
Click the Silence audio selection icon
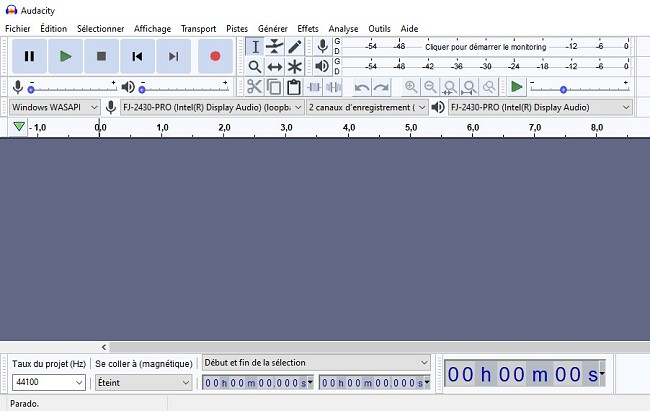[x=334, y=87]
